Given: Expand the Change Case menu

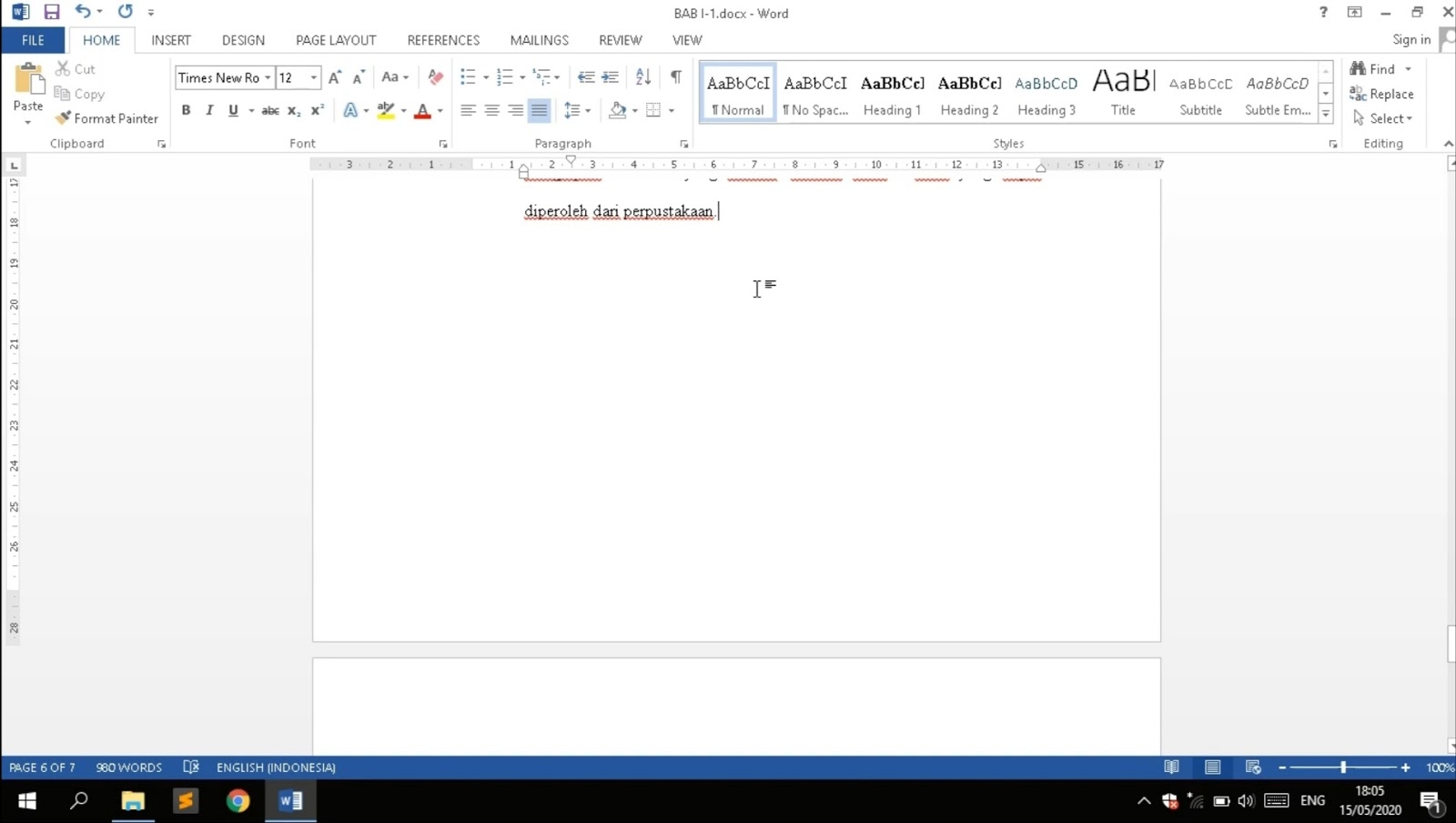Looking at the screenshot, I should [395, 77].
